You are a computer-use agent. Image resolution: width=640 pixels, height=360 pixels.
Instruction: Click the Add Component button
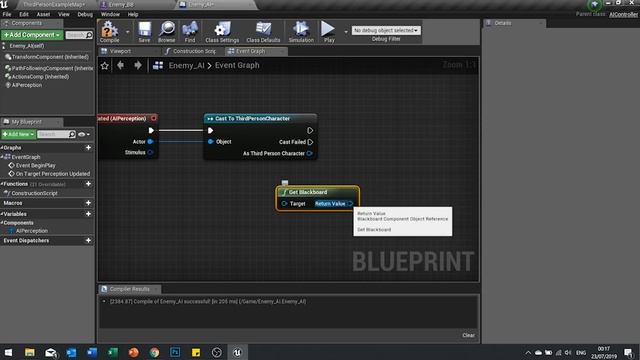[32, 35]
